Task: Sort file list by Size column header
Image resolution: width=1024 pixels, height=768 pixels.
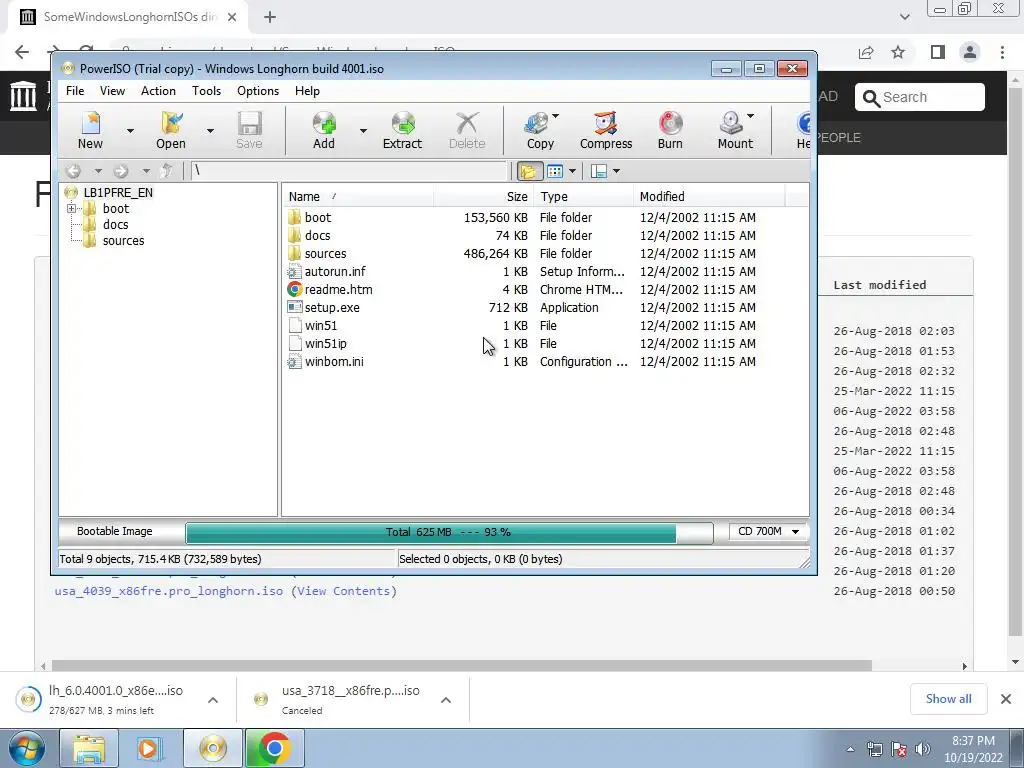Action: click(x=484, y=197)
